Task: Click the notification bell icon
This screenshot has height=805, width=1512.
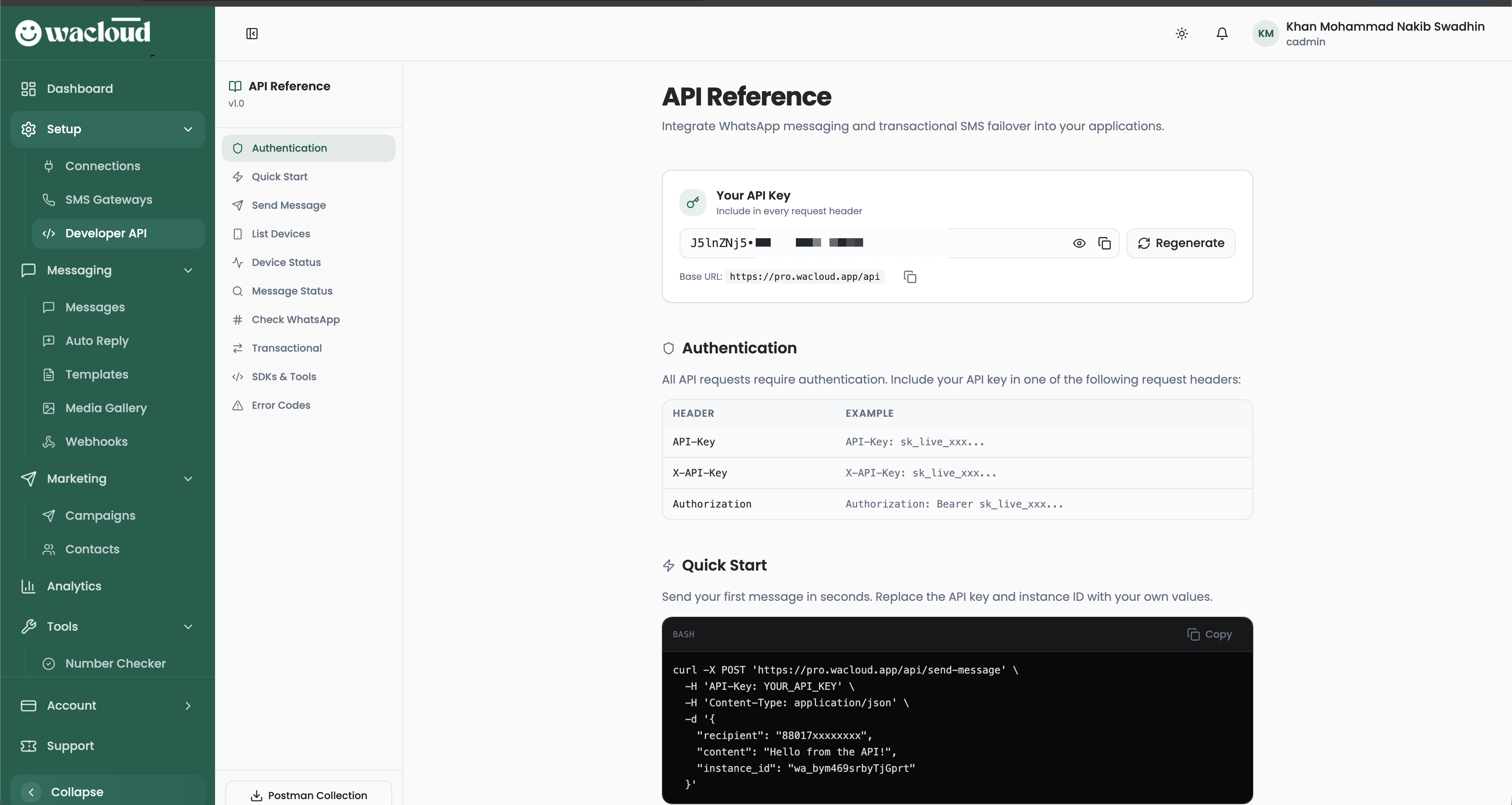Action: pyautogui.click(x=1221, y=34)
